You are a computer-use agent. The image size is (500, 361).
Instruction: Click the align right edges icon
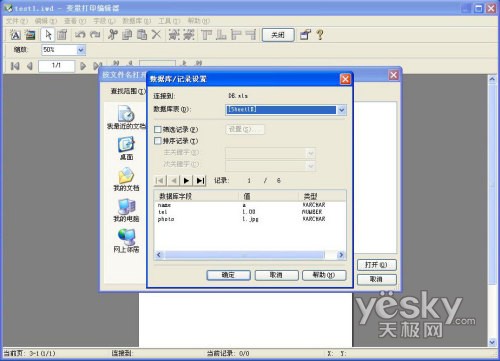250,35
